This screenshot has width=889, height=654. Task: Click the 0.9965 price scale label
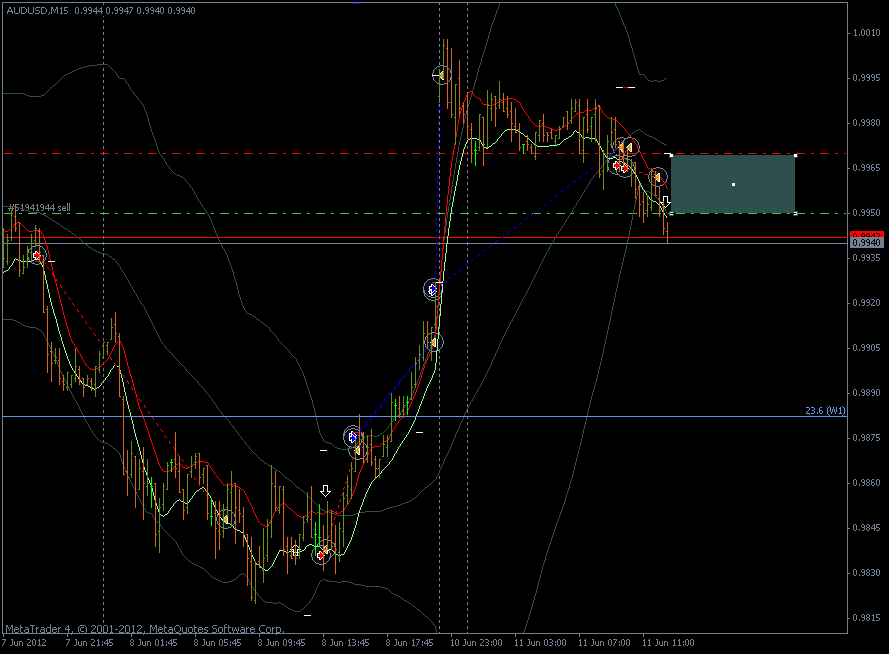coord(867,168)
